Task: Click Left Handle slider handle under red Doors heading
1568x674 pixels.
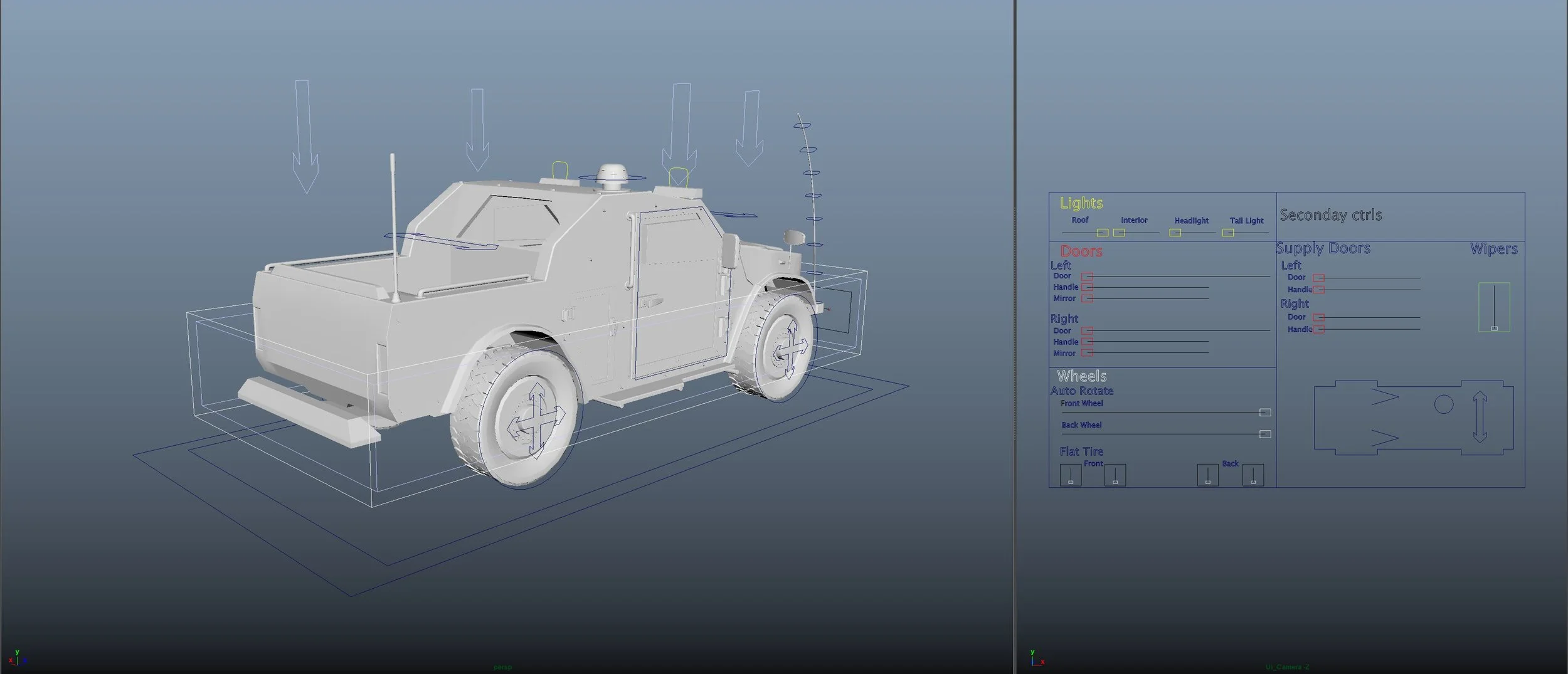Action: coord(1087,287)
